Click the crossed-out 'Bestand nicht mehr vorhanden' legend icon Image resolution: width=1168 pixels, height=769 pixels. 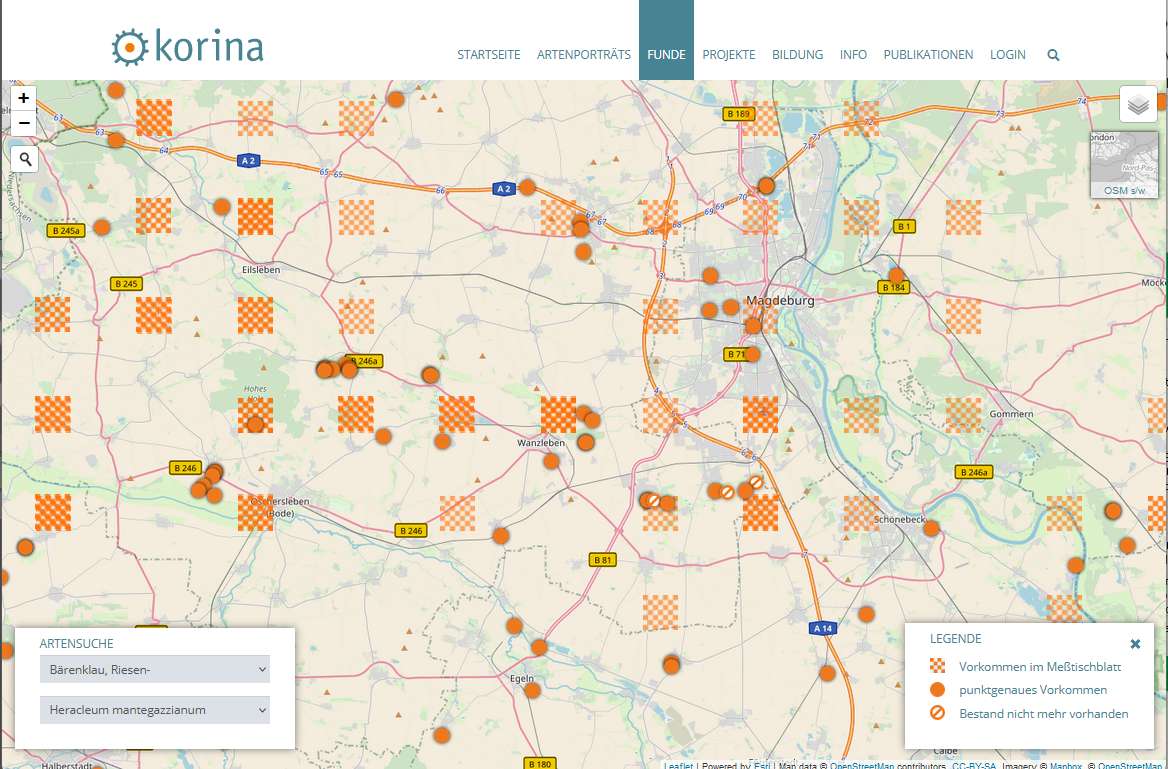(937, 714)
